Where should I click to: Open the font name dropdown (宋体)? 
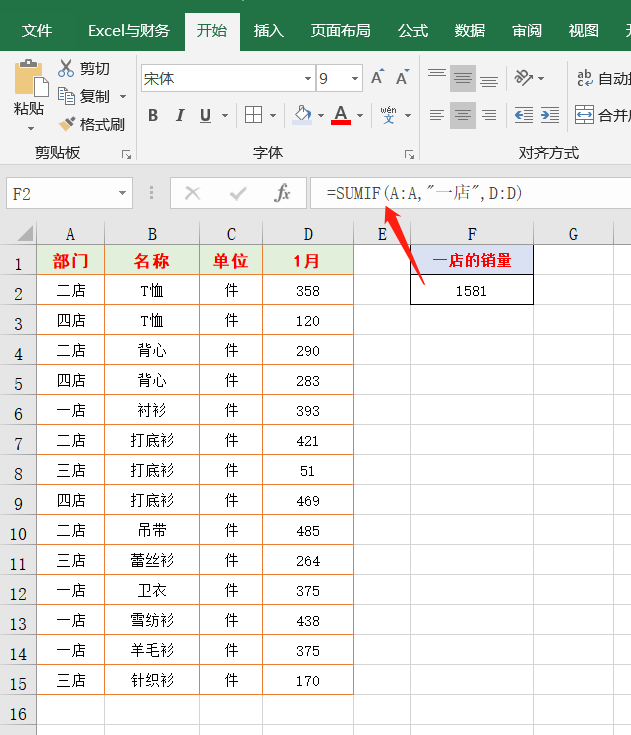pos(308,79)
